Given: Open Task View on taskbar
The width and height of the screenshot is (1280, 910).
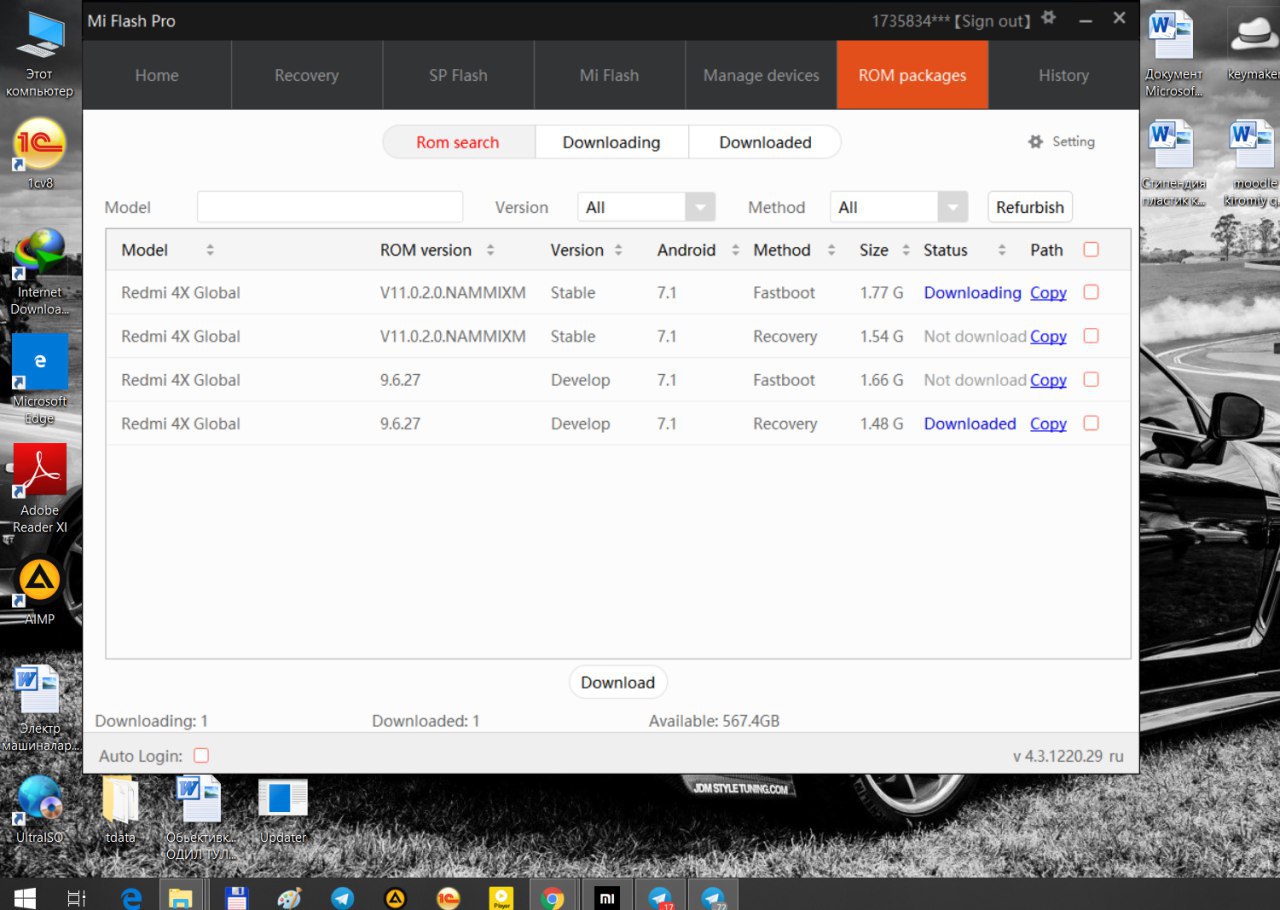Looking at the screenshot, I should pos(77,897).
